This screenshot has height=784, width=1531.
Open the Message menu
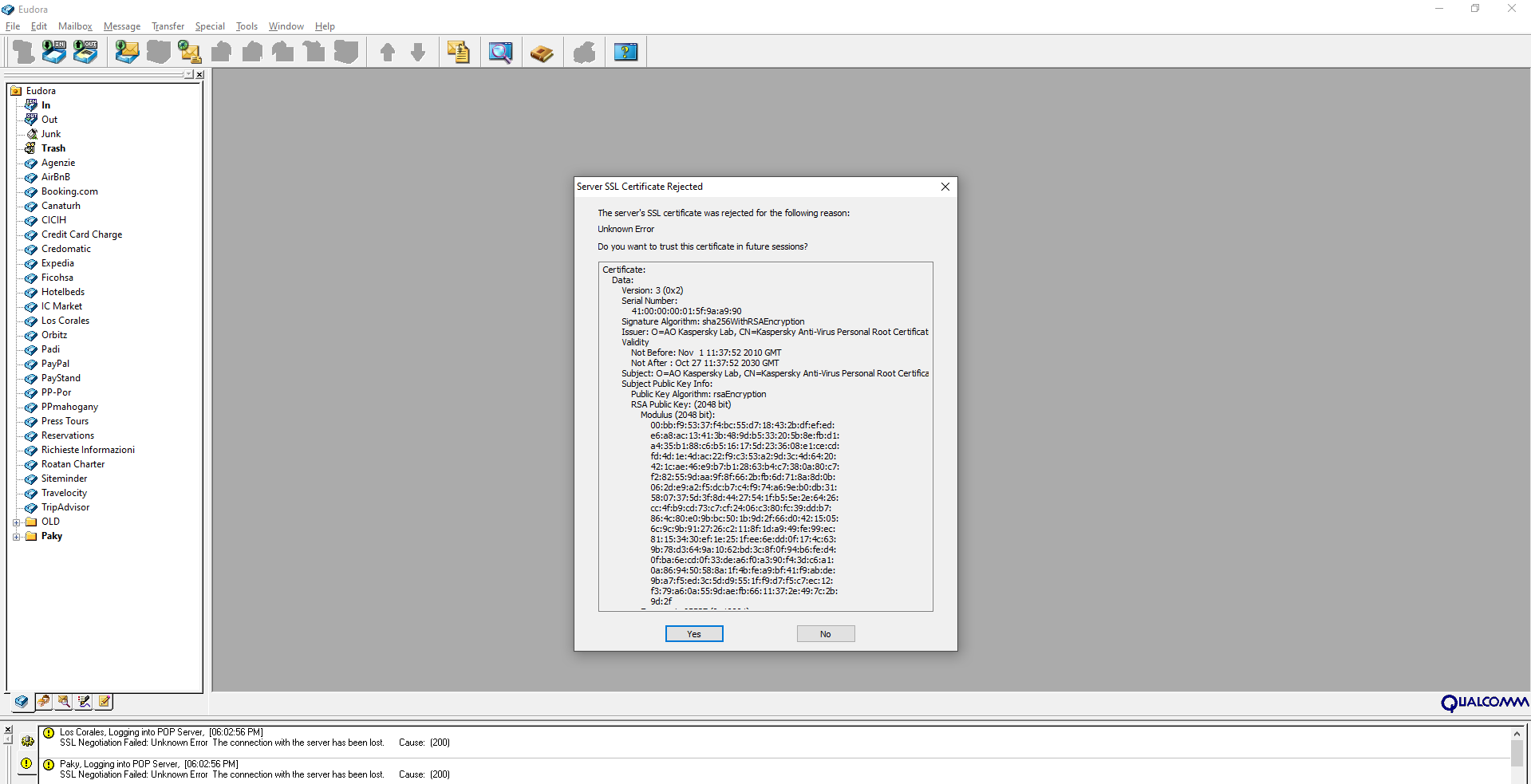point(122,26)
